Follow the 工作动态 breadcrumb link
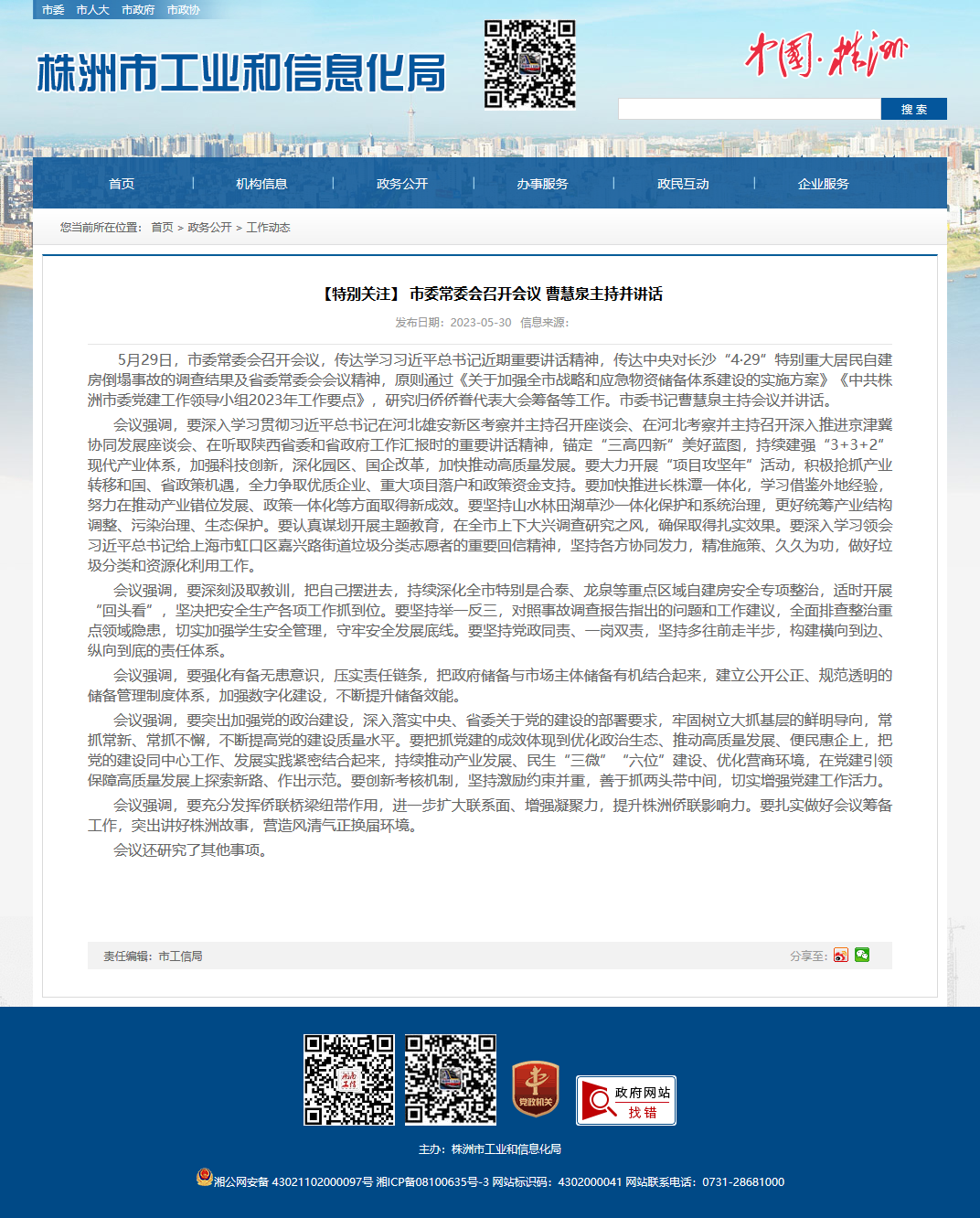 (x=268, y=228)
